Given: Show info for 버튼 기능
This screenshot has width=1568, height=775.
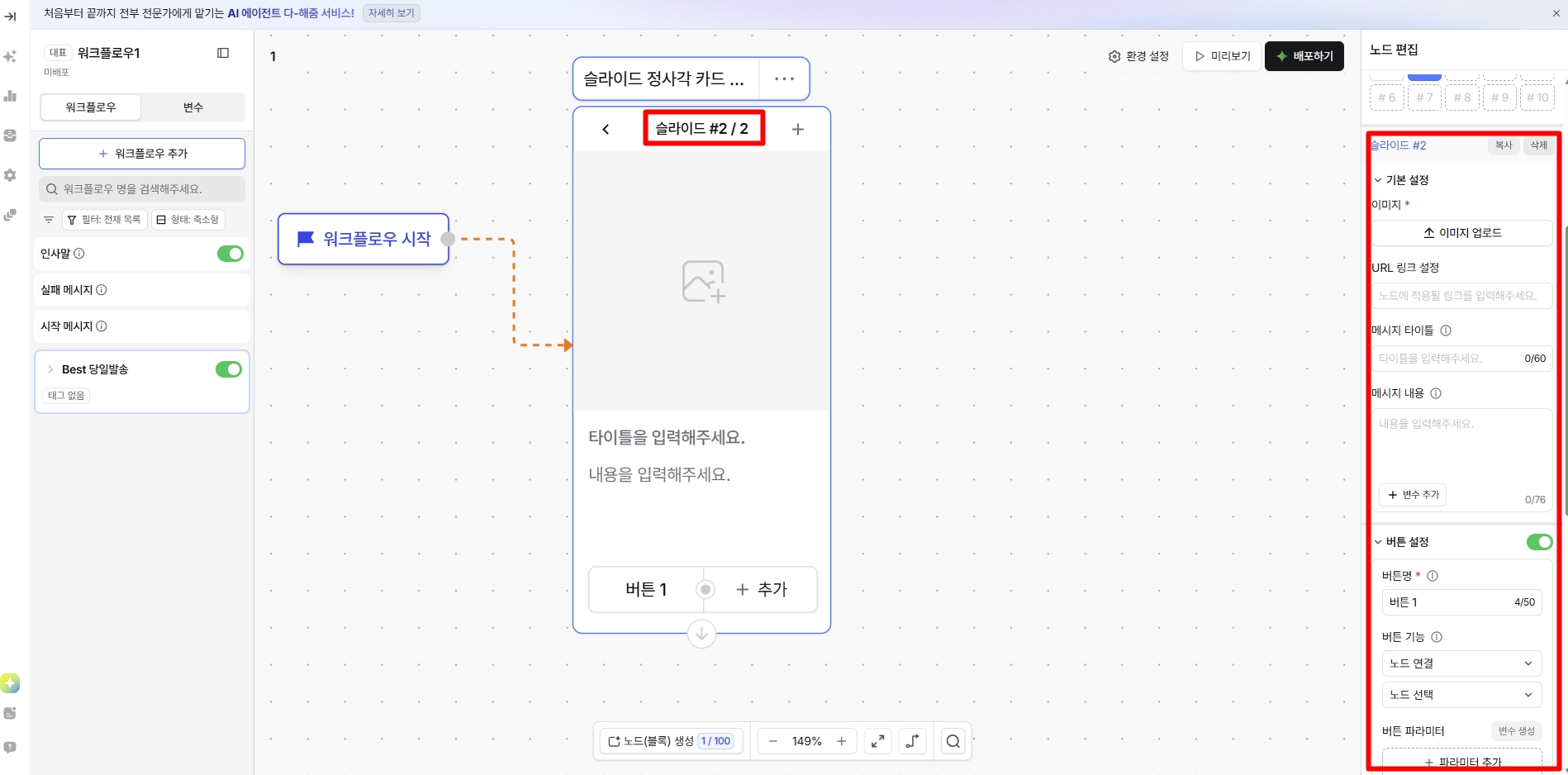Looking at the screenshot, I should [x=1437, y=637].
